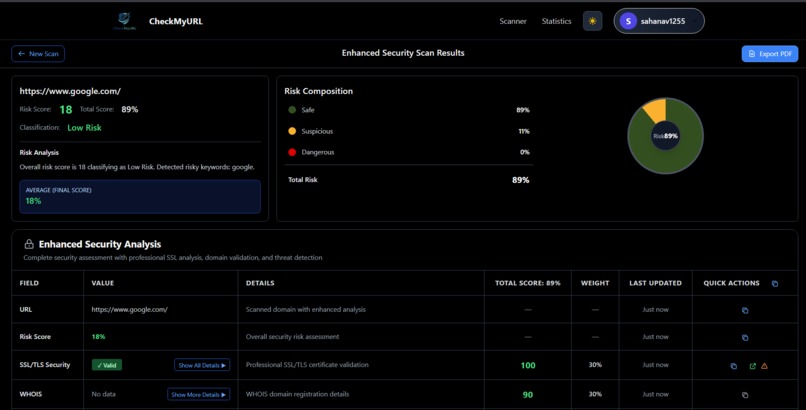Click the Dangerous 0% percentage
The height and width of the screenshot is (410, 806).
coord(525,152)
